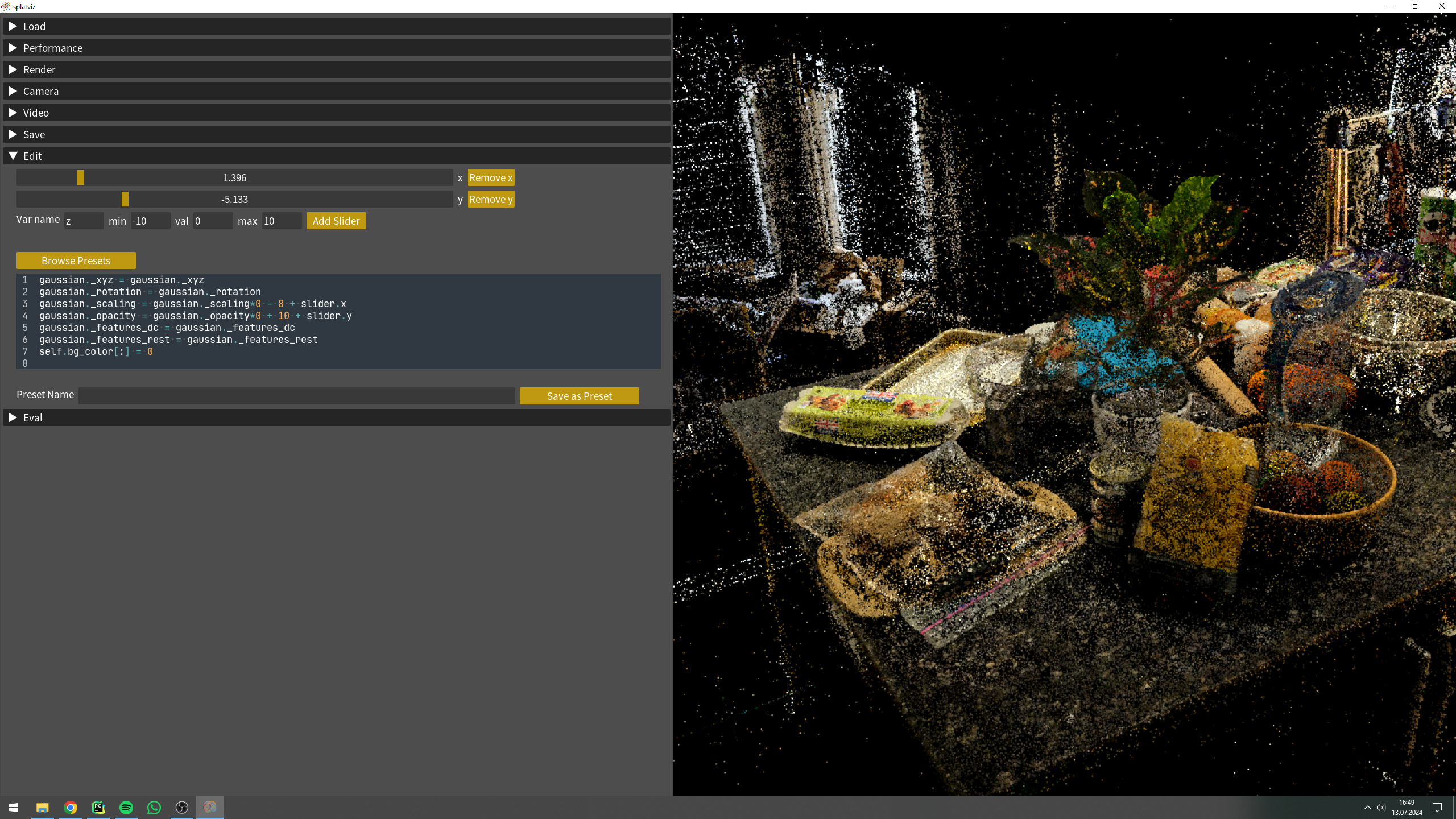Image resolution: width=1456 pixels, height=819 pixels.
Task: Drag the x-axis slider control
Action: [x=80, y=178]
